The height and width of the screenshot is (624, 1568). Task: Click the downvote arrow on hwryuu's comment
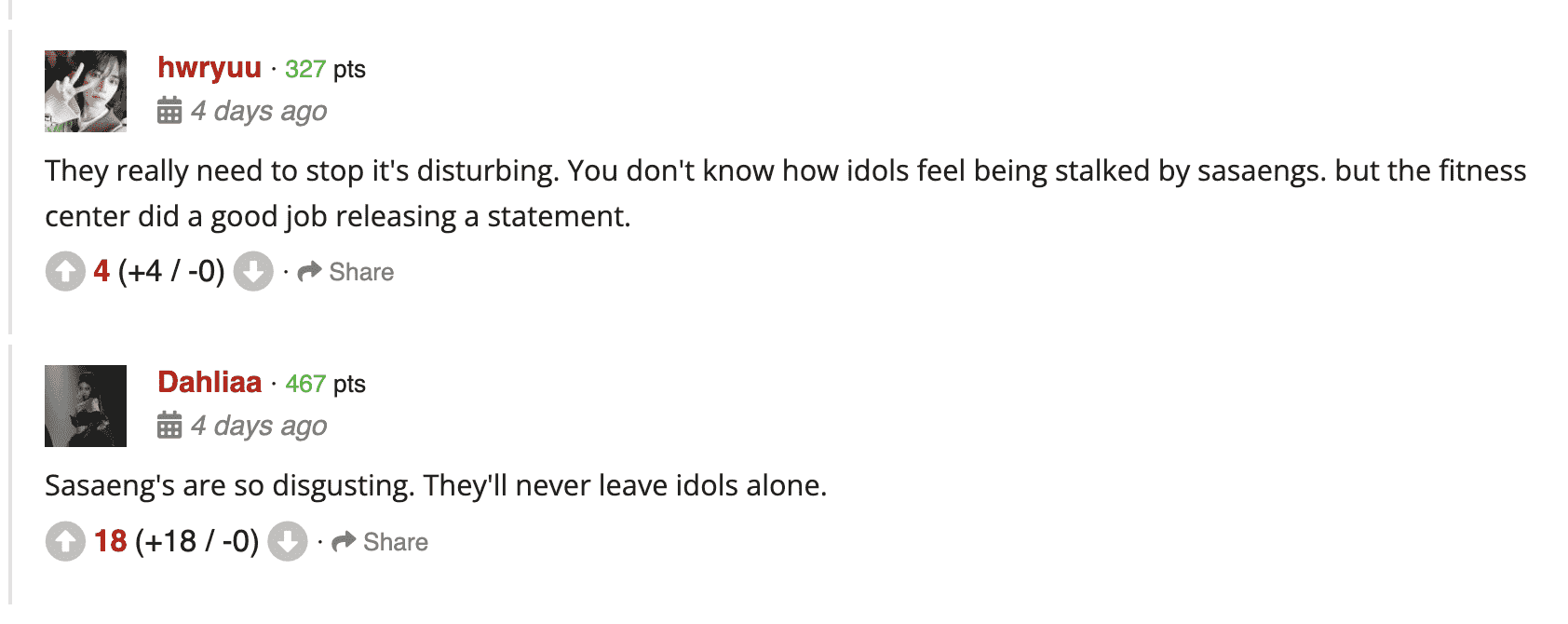click(252, 271)
